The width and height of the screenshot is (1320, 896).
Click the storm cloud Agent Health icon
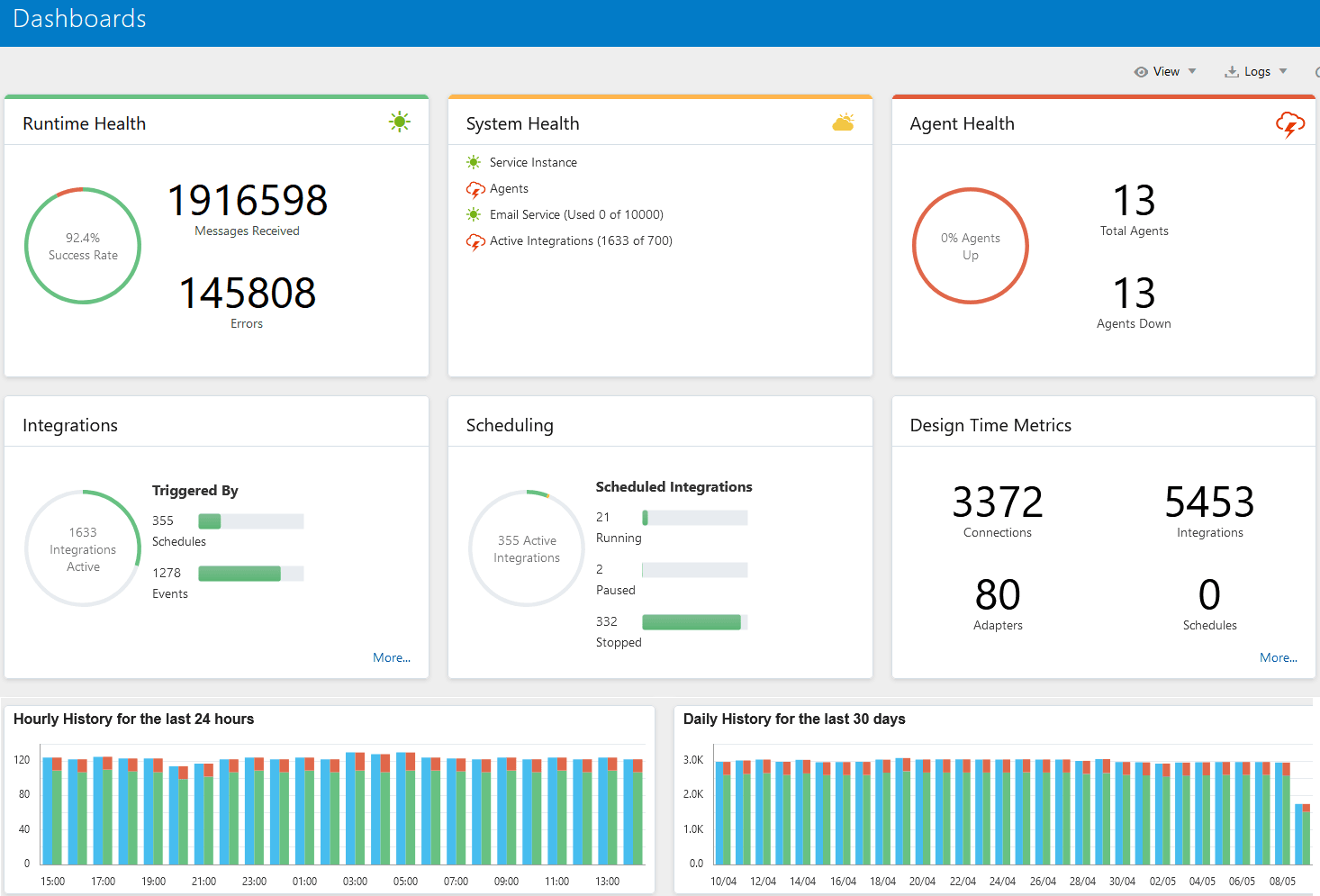1290,124
